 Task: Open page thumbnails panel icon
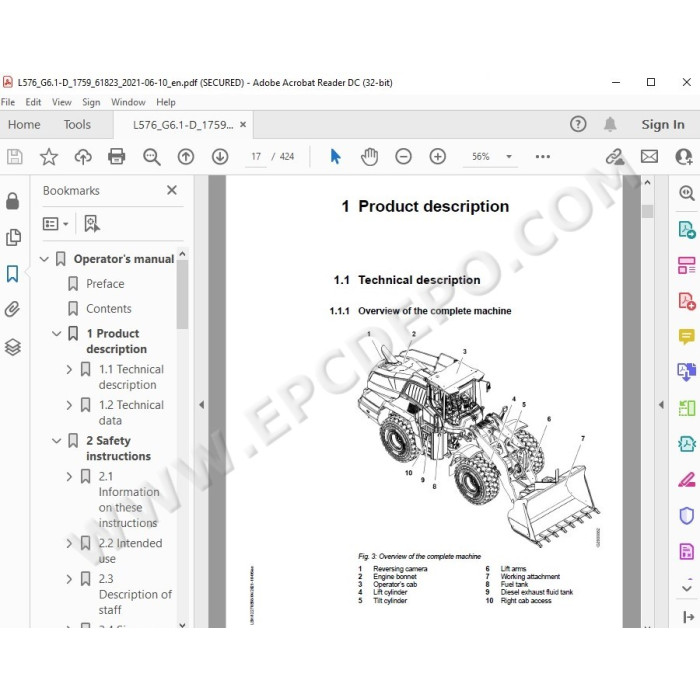tap(13, 237)
